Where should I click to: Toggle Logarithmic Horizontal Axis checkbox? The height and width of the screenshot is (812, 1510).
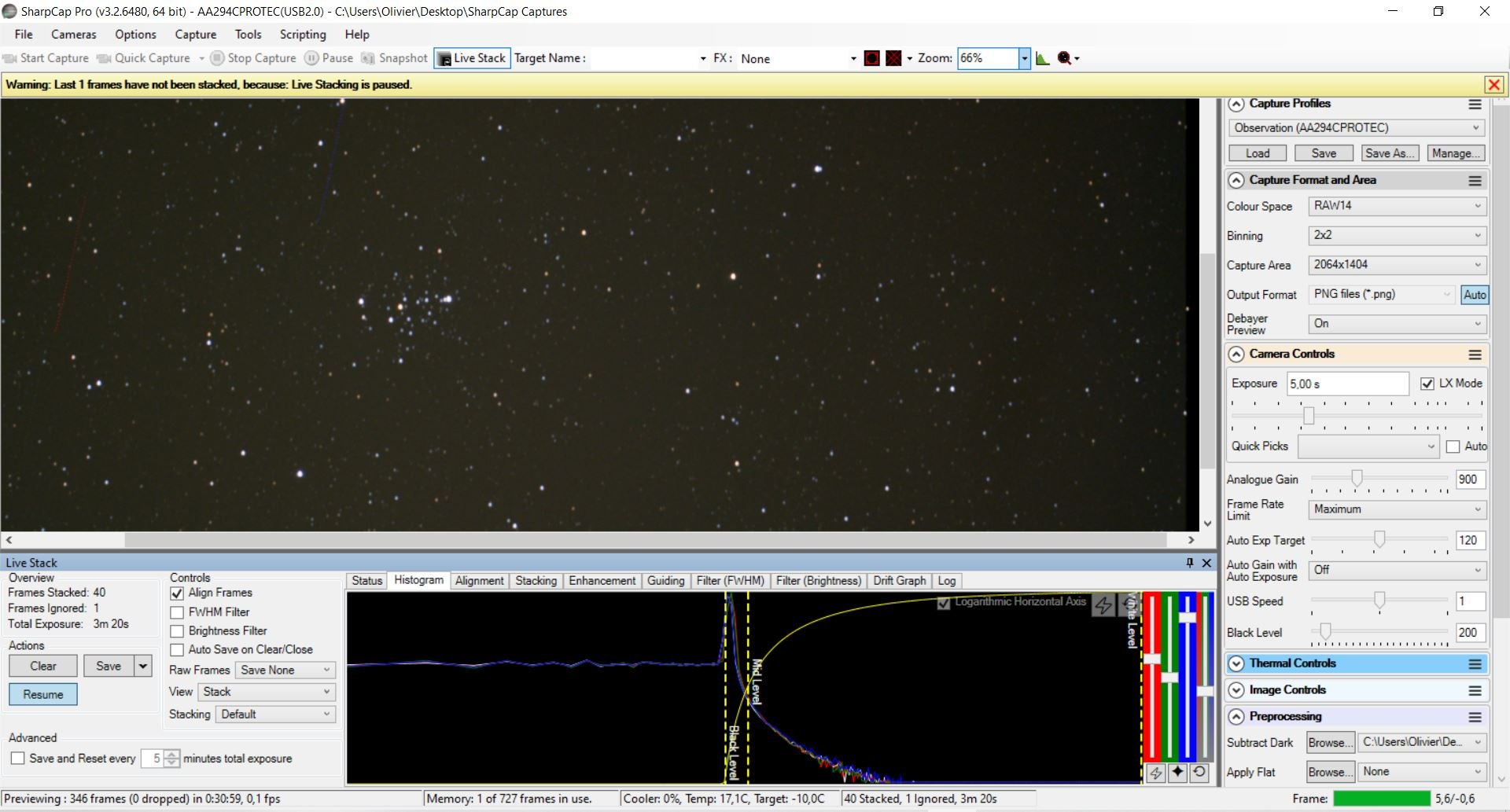(944, 603)
